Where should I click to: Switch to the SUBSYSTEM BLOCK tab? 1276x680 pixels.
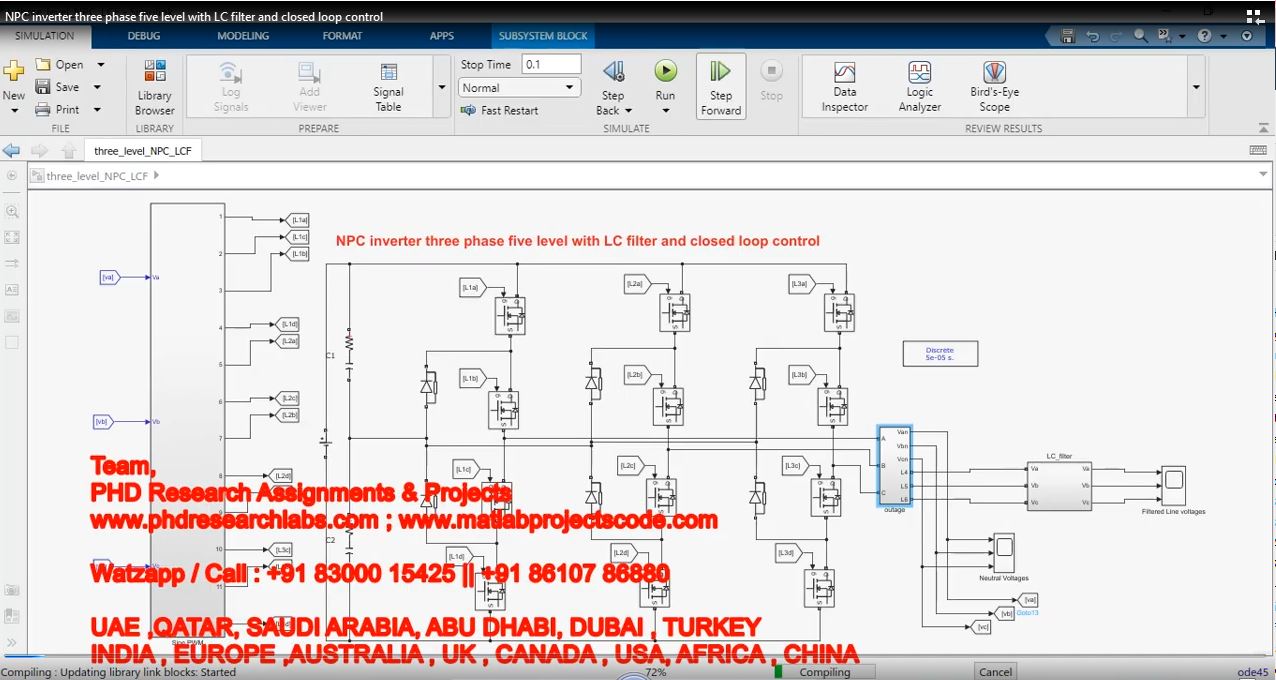(x=543, y=36)
